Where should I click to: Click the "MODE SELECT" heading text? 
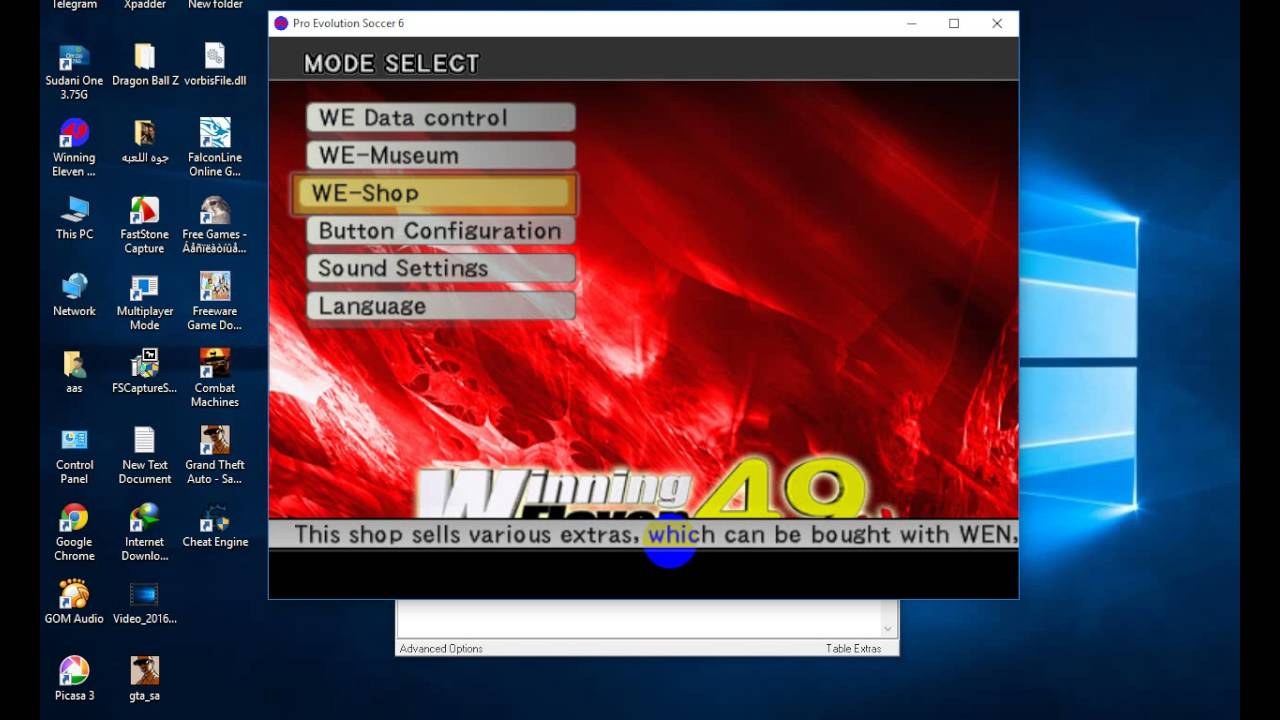[x=391, y=63]
